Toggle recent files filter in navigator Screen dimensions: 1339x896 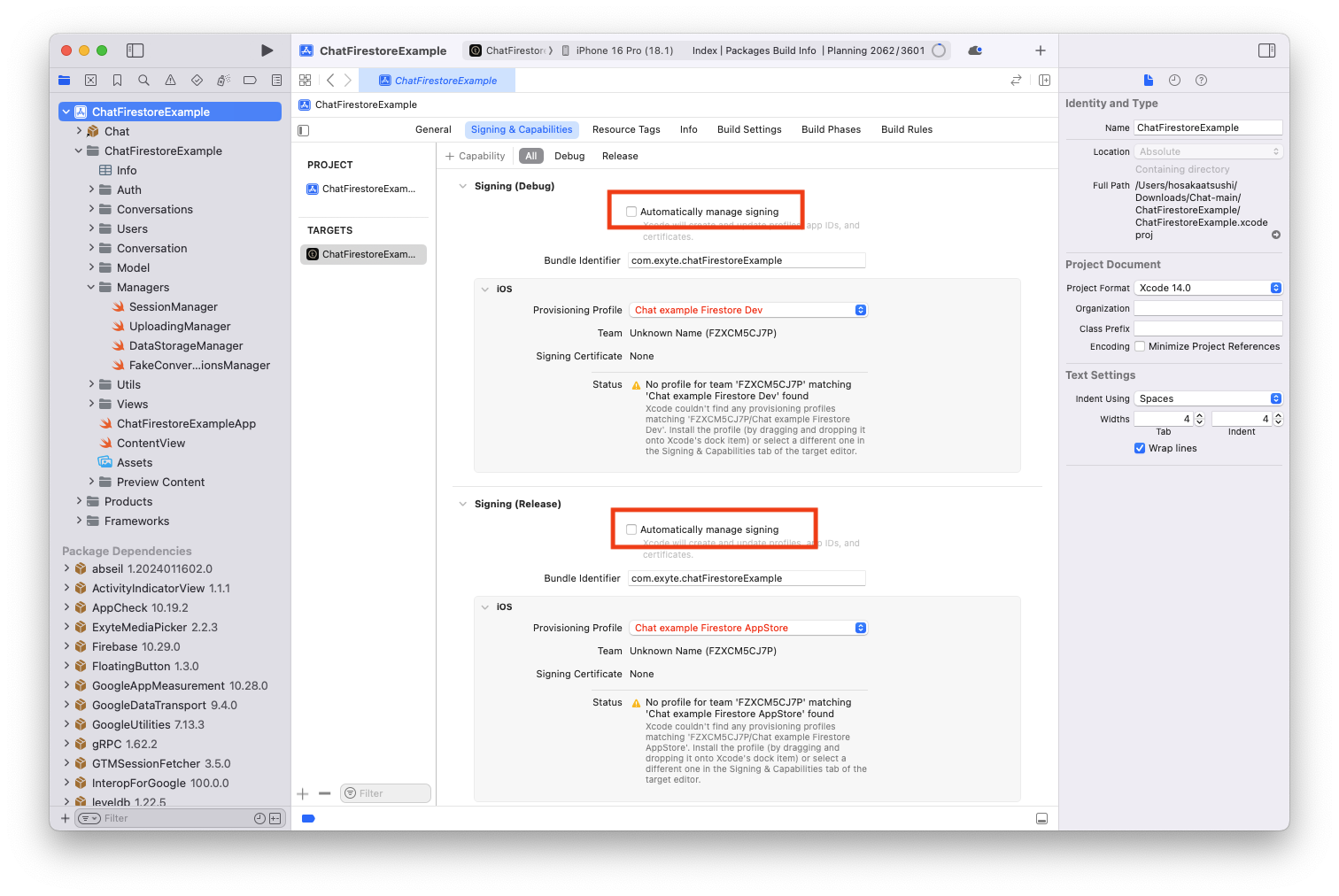(259, 819)
